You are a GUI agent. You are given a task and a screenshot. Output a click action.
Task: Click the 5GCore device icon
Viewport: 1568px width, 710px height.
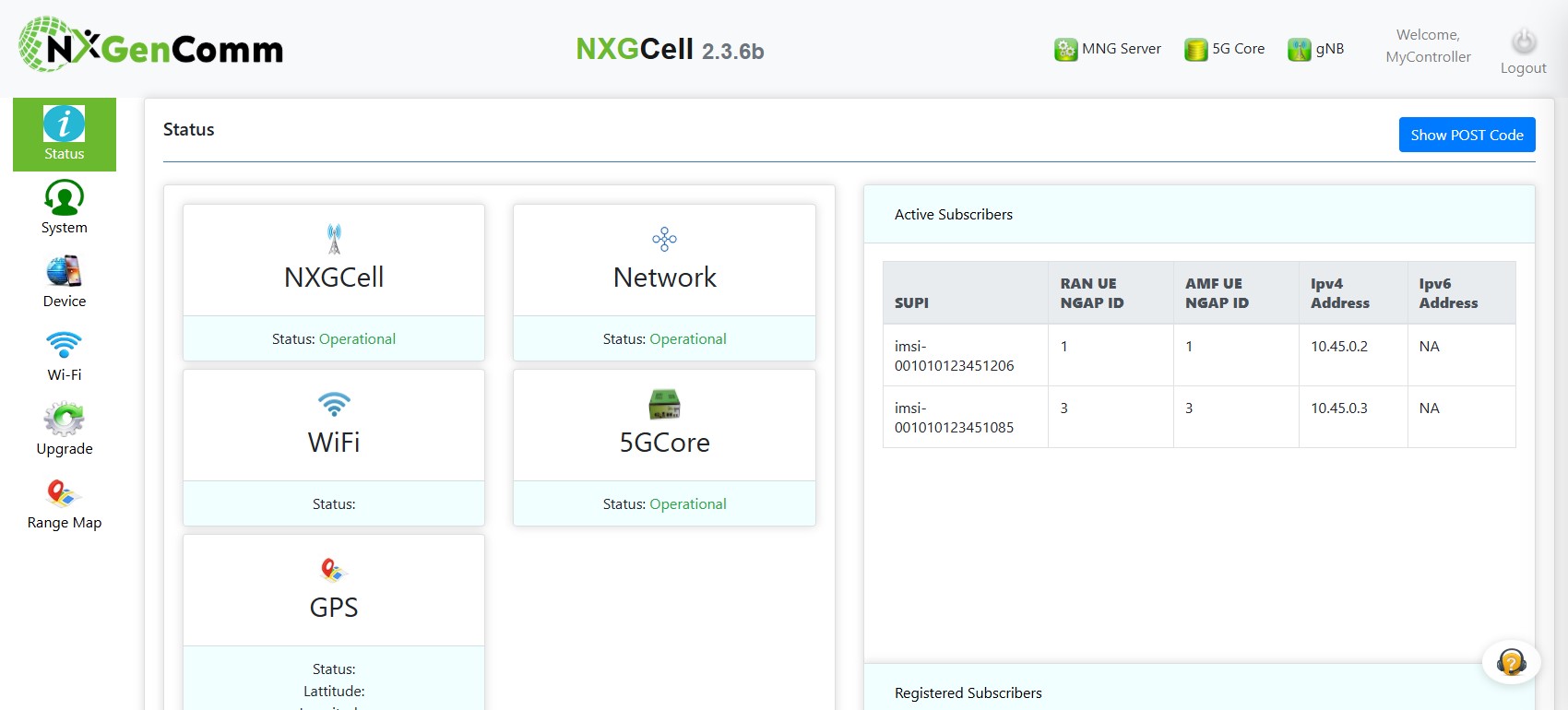(664, 404)
